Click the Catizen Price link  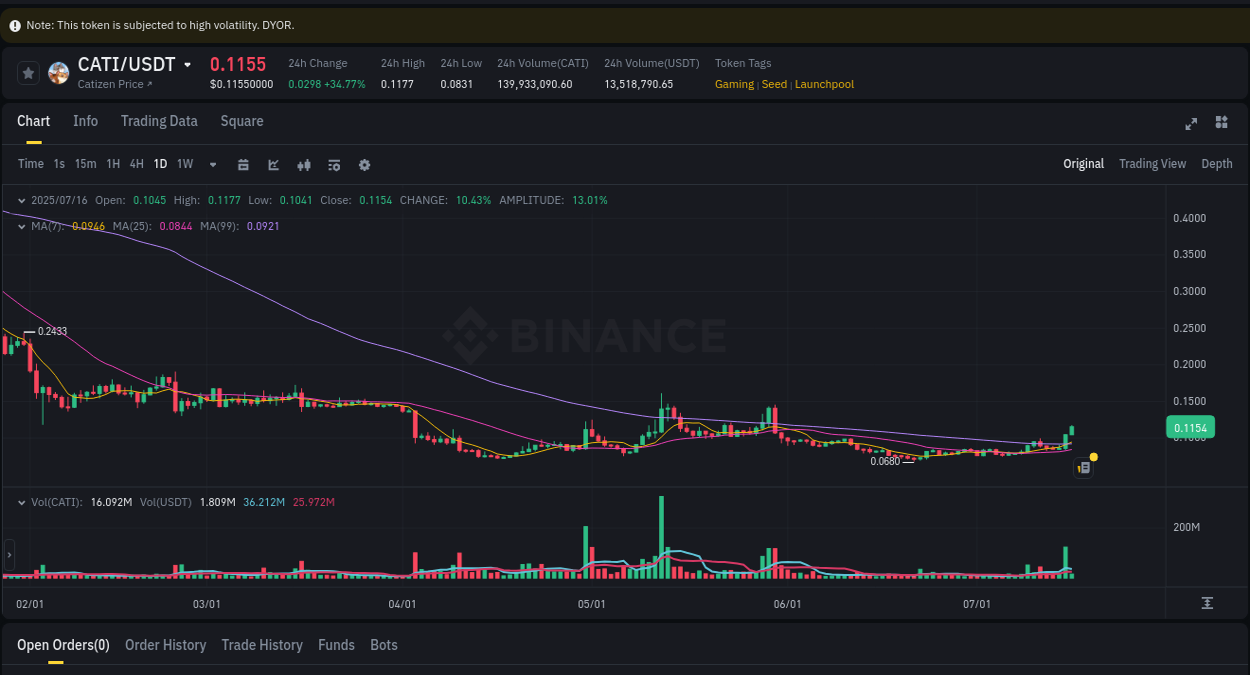click(x=108, y=84)
